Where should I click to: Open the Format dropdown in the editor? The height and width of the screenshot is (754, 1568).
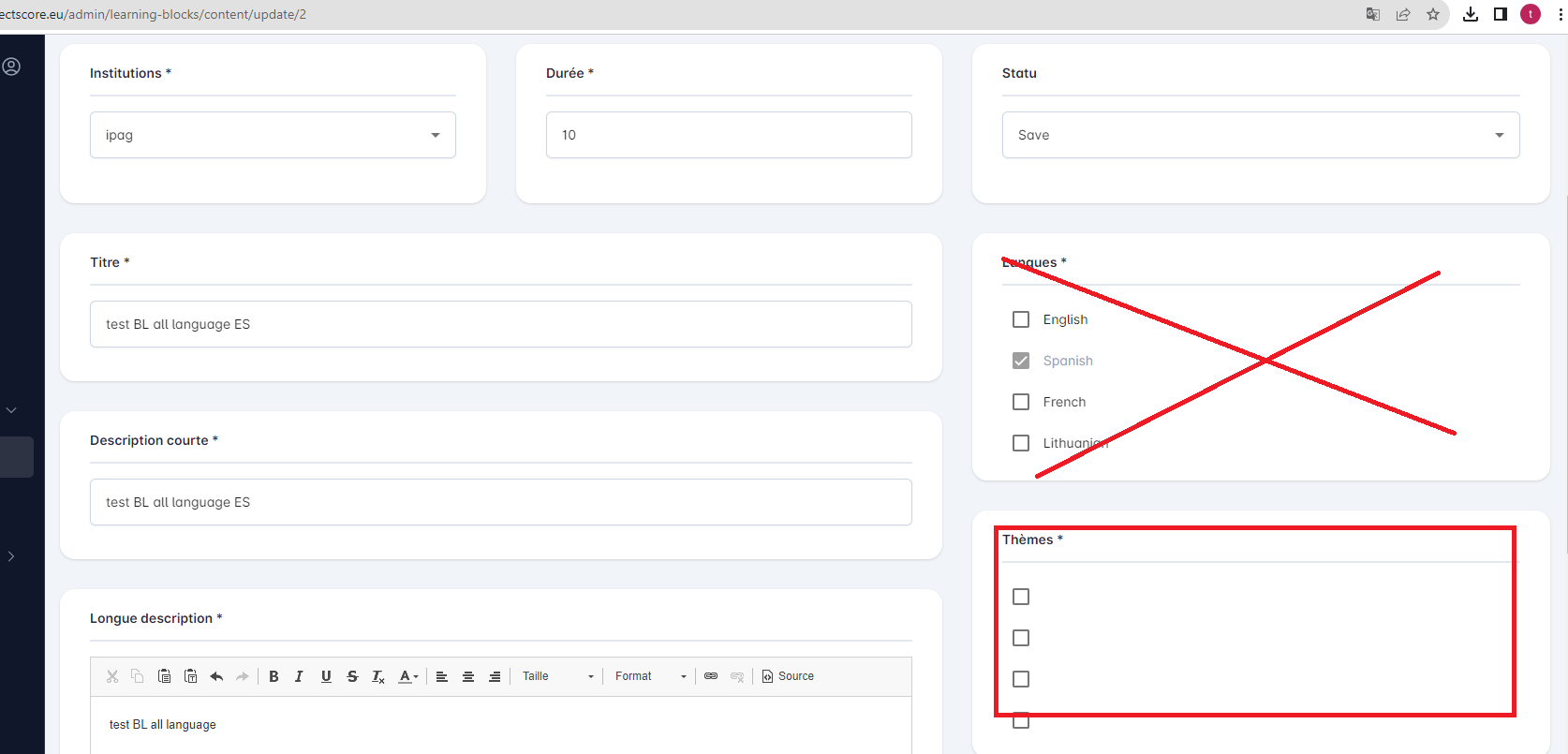coord(650,676)
